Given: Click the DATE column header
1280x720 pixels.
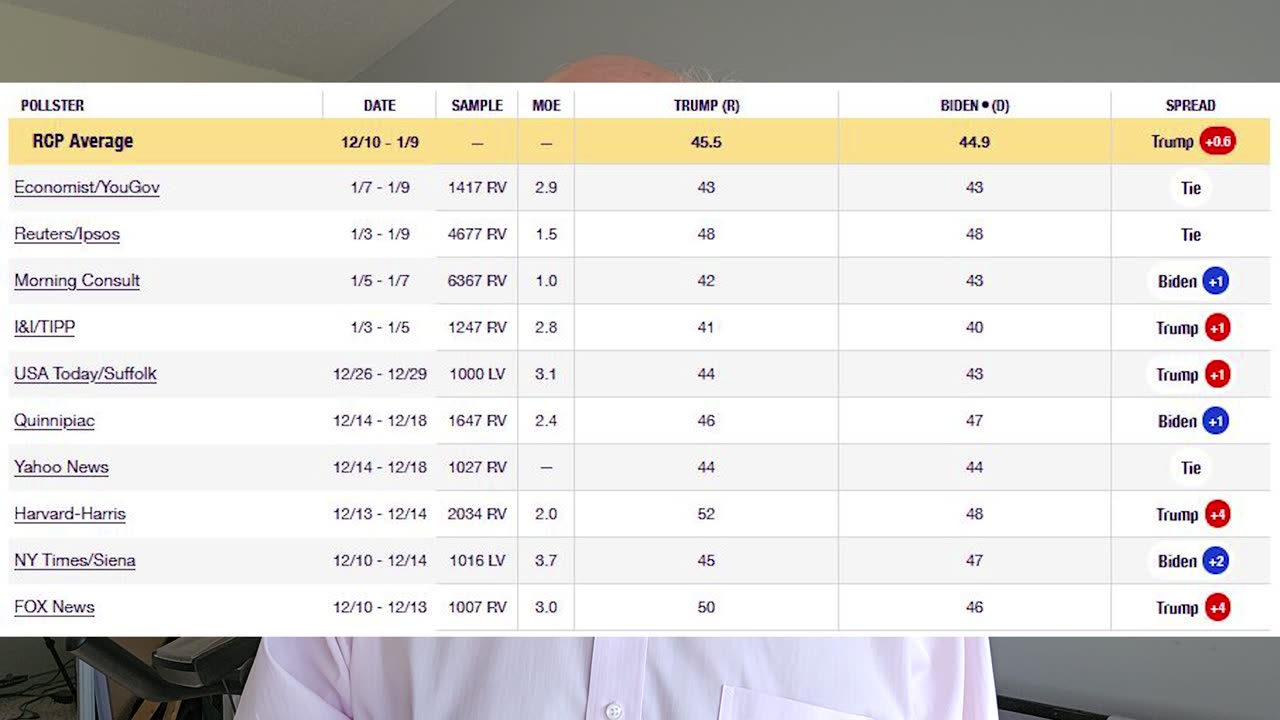Looking at the screenshot, I should coord(380,105).
